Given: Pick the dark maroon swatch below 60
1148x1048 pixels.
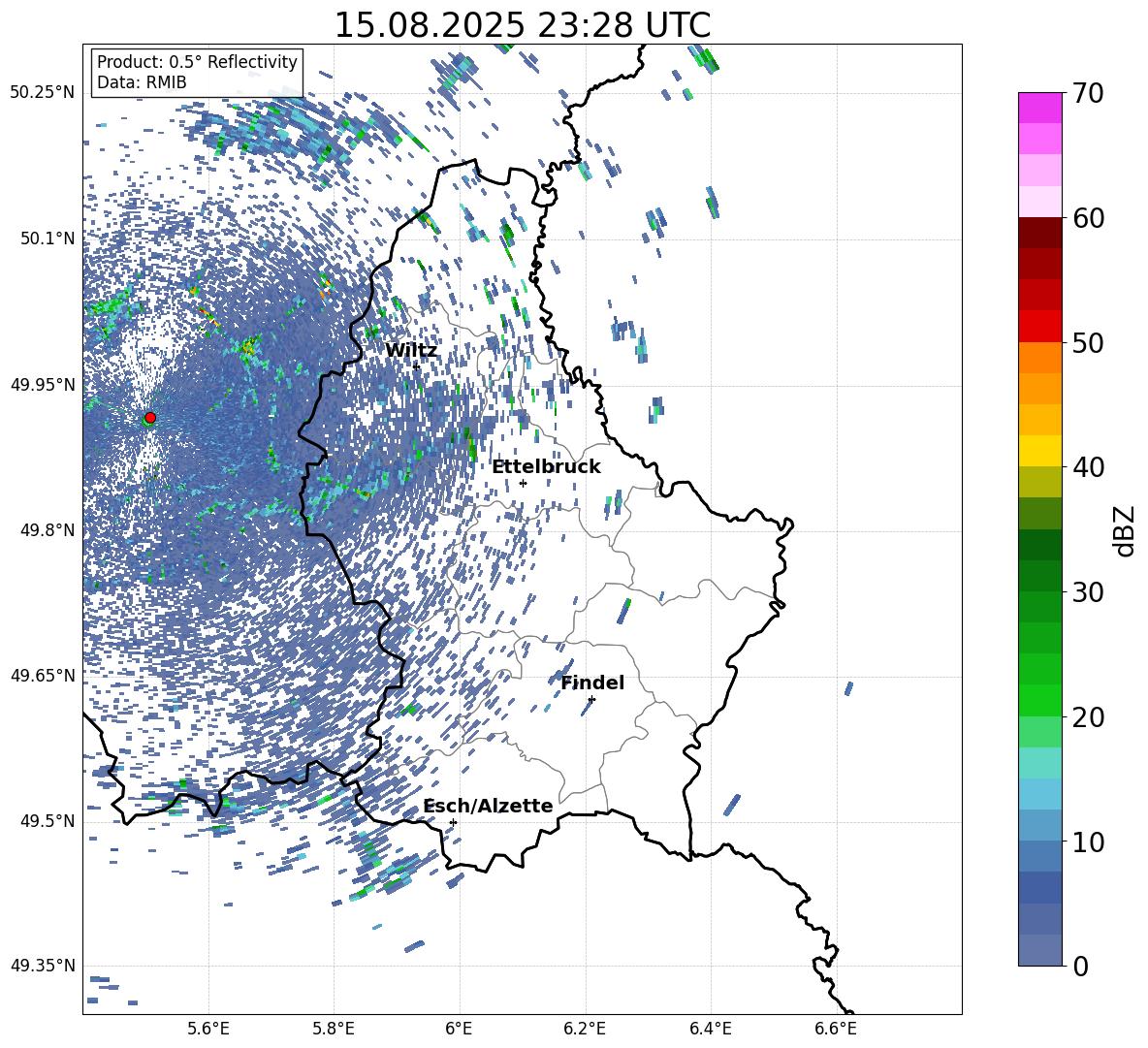Looking at the screenshot, I should pyautogui.click(x=1039, y=233).
